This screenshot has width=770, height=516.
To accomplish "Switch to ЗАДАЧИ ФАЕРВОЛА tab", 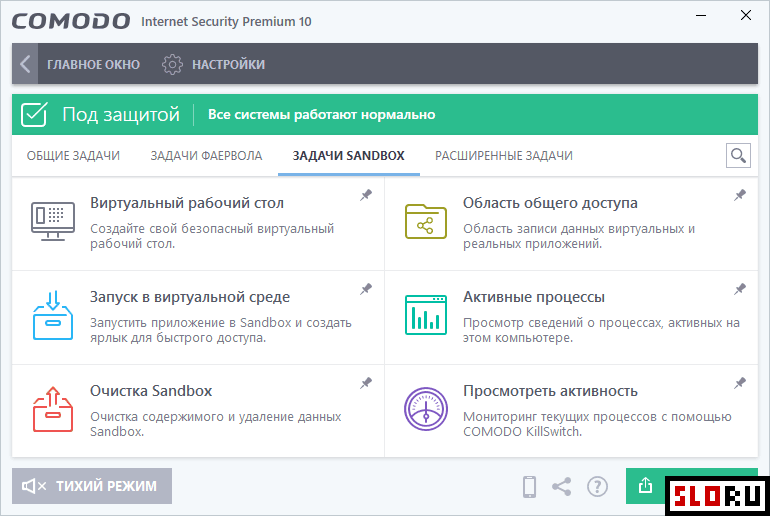I will (x=206, y=156).
